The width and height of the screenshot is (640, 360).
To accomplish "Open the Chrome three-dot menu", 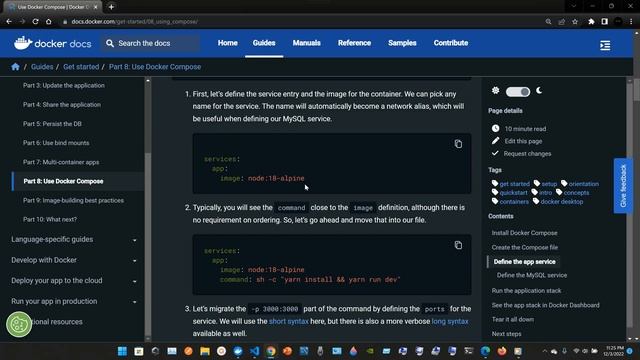I will [631, 22].
